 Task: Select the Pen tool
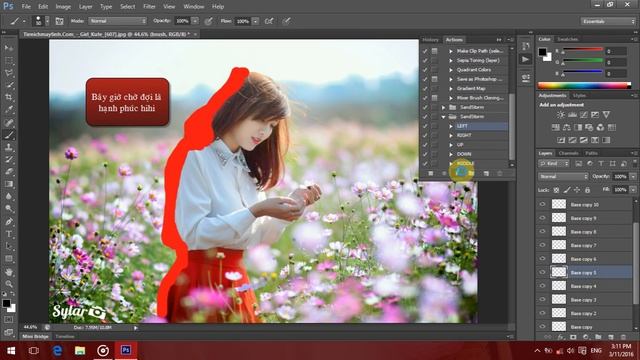coord(9,222)
